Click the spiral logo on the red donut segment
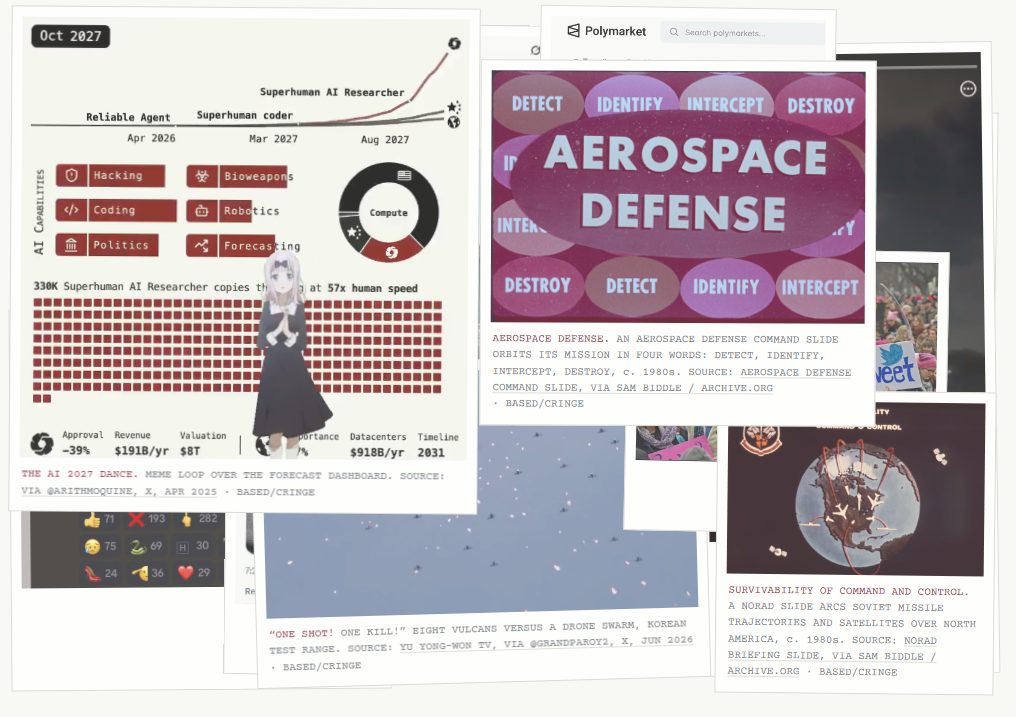 pyautogui.click(x=391, y=252)
